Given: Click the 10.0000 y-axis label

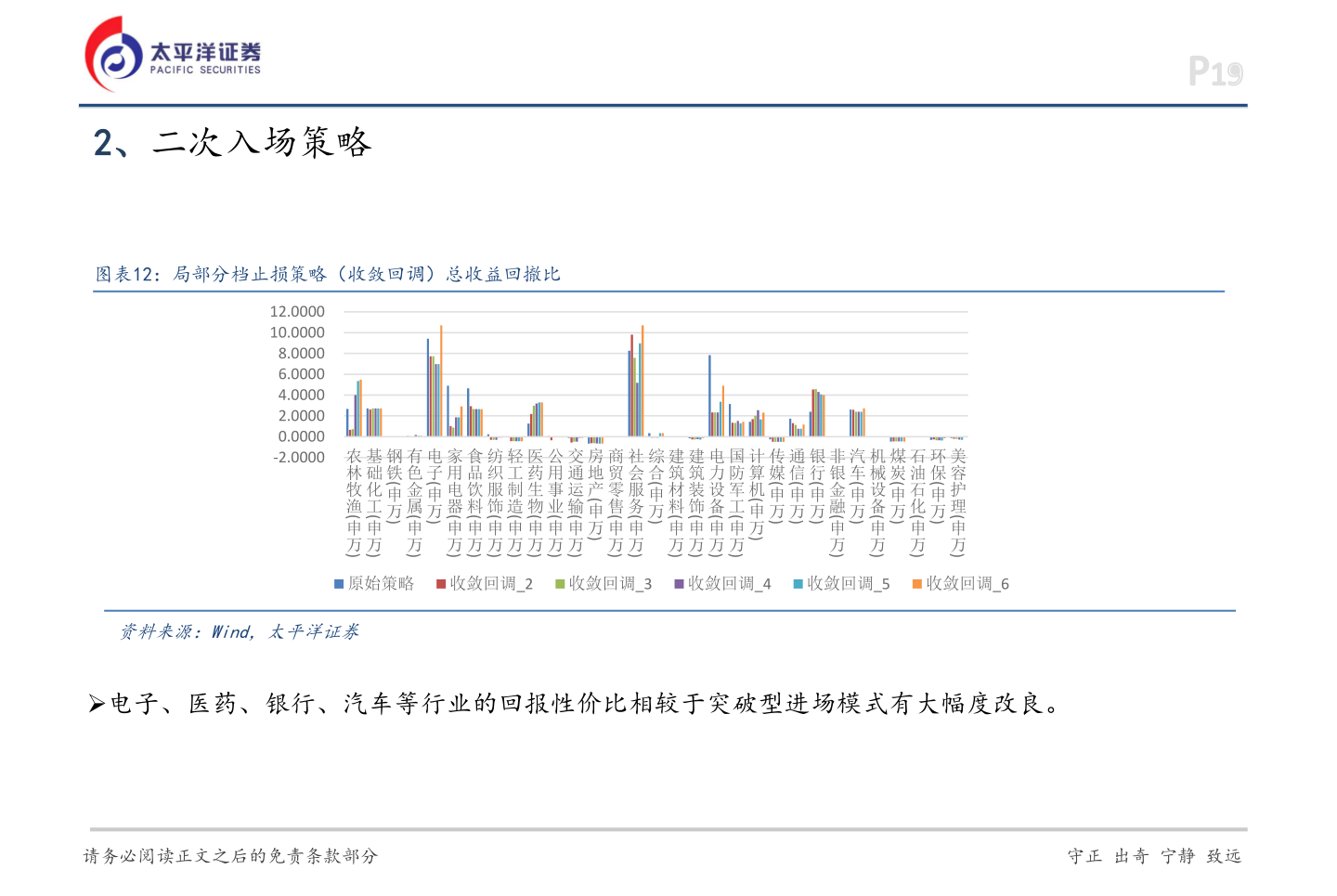Looking at the screenshot, I should tap(297, 332).
